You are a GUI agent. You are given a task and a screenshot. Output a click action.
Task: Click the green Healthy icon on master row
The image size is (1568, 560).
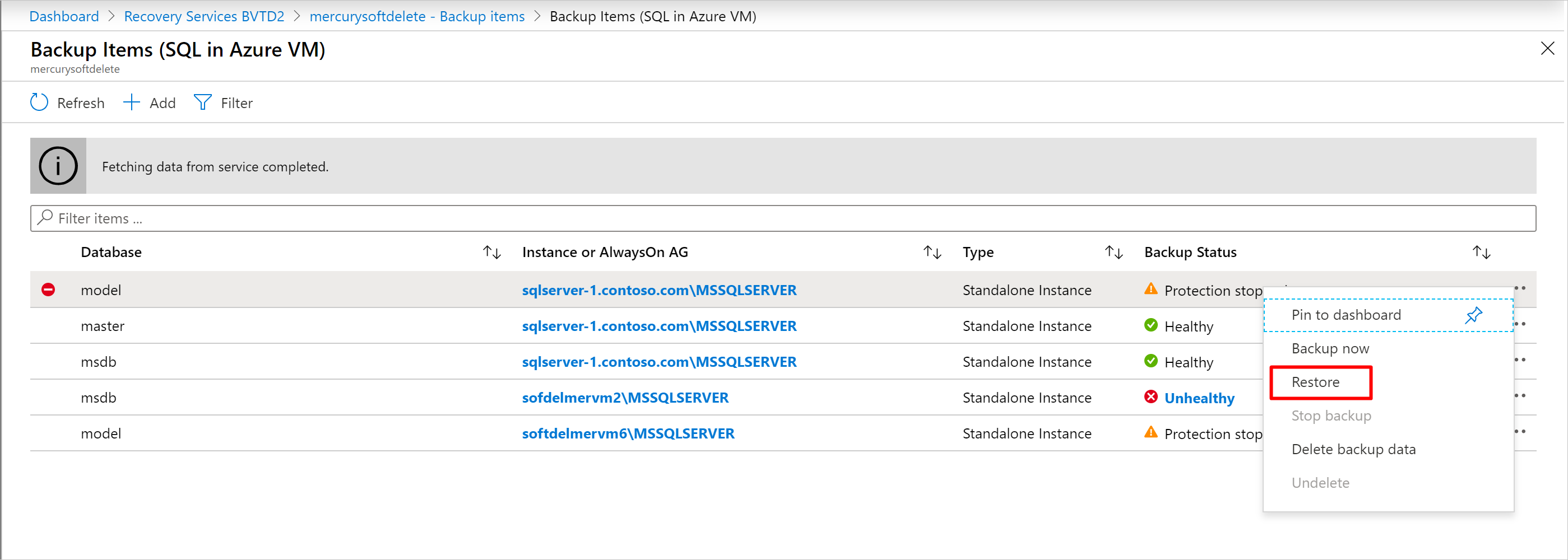[1151, 325]
